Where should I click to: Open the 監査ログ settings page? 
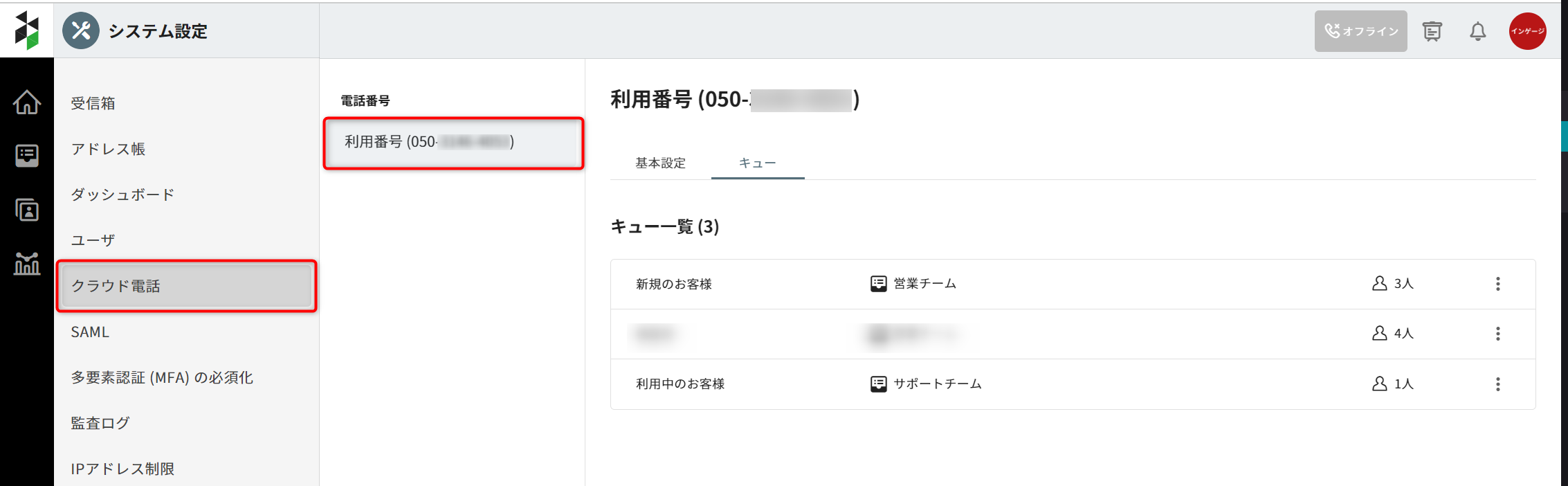(100, 423)
